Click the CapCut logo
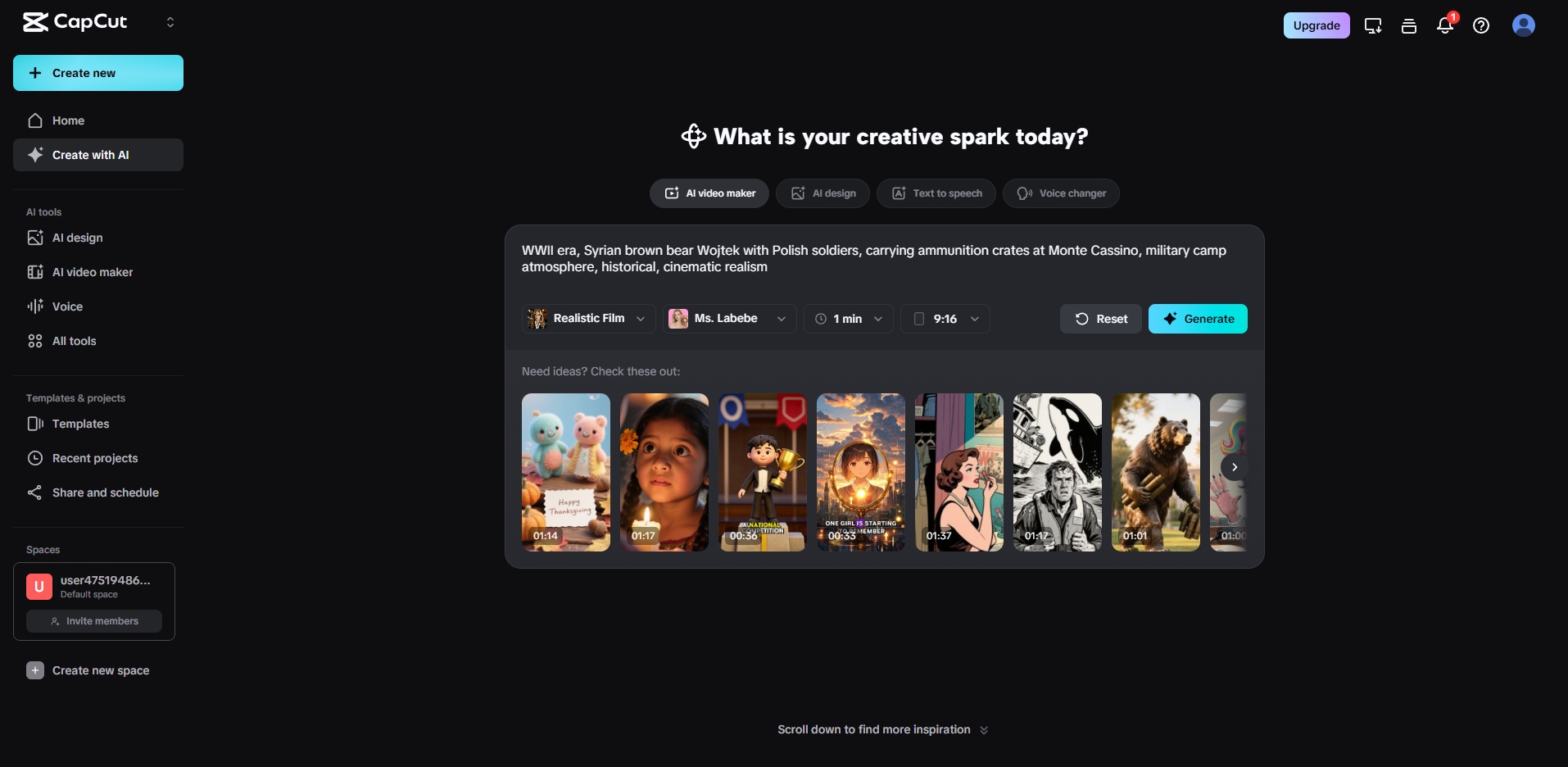The height and width of the screenshot is (767, 1568). point(75,22)
